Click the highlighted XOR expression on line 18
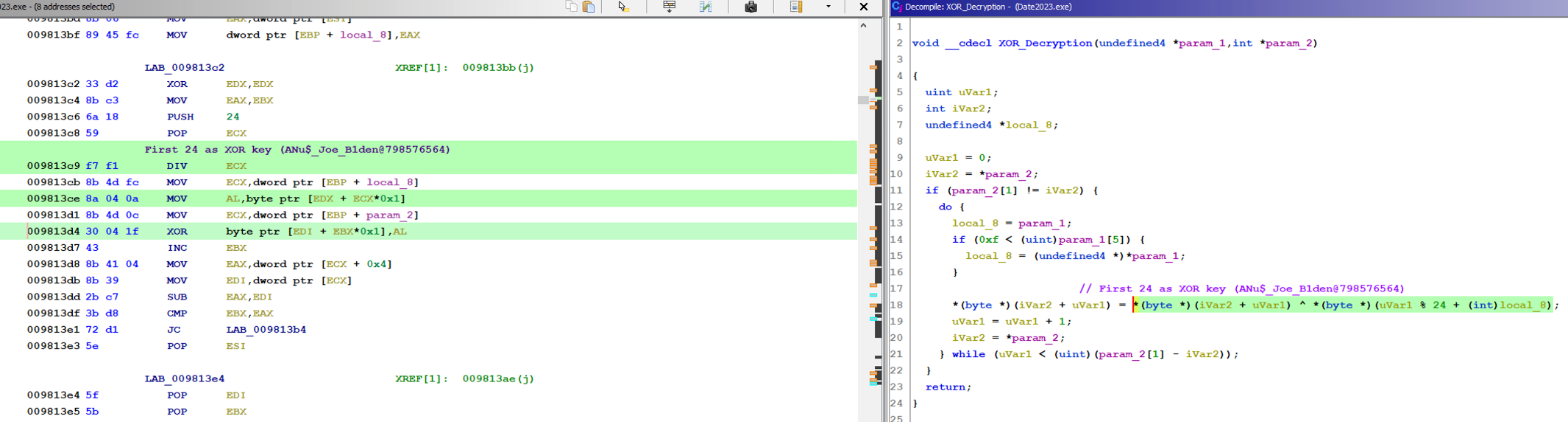The image size is (1568, 422). tap(1344, 304)
